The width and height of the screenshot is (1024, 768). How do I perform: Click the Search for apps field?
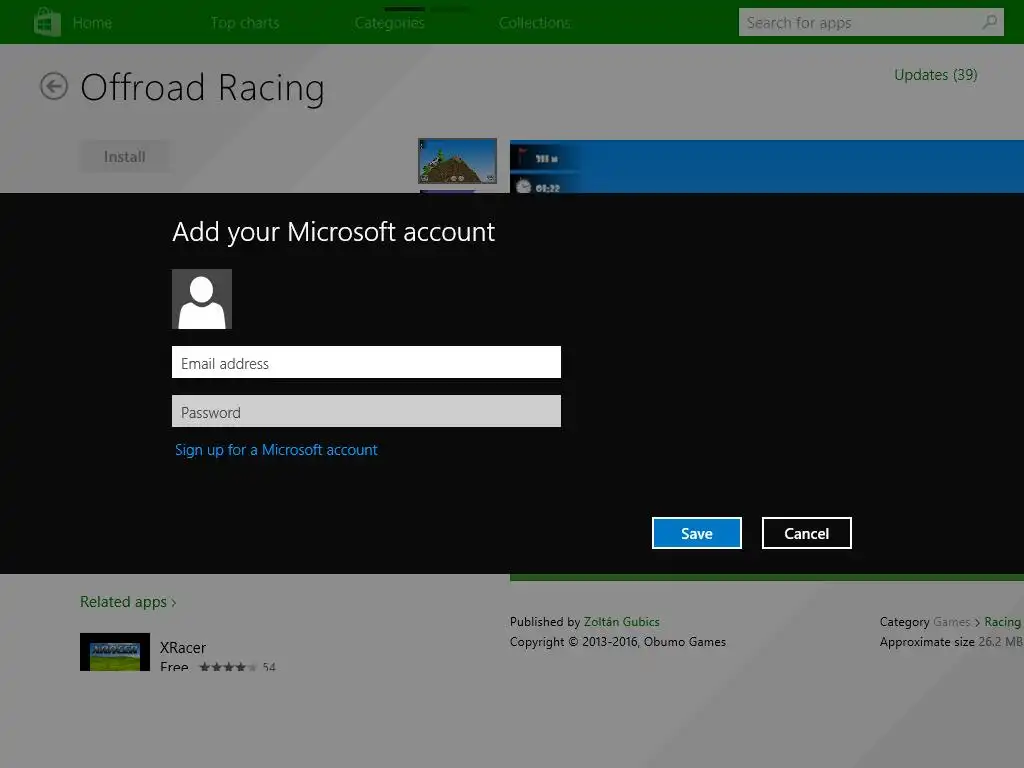click(871, 22)
